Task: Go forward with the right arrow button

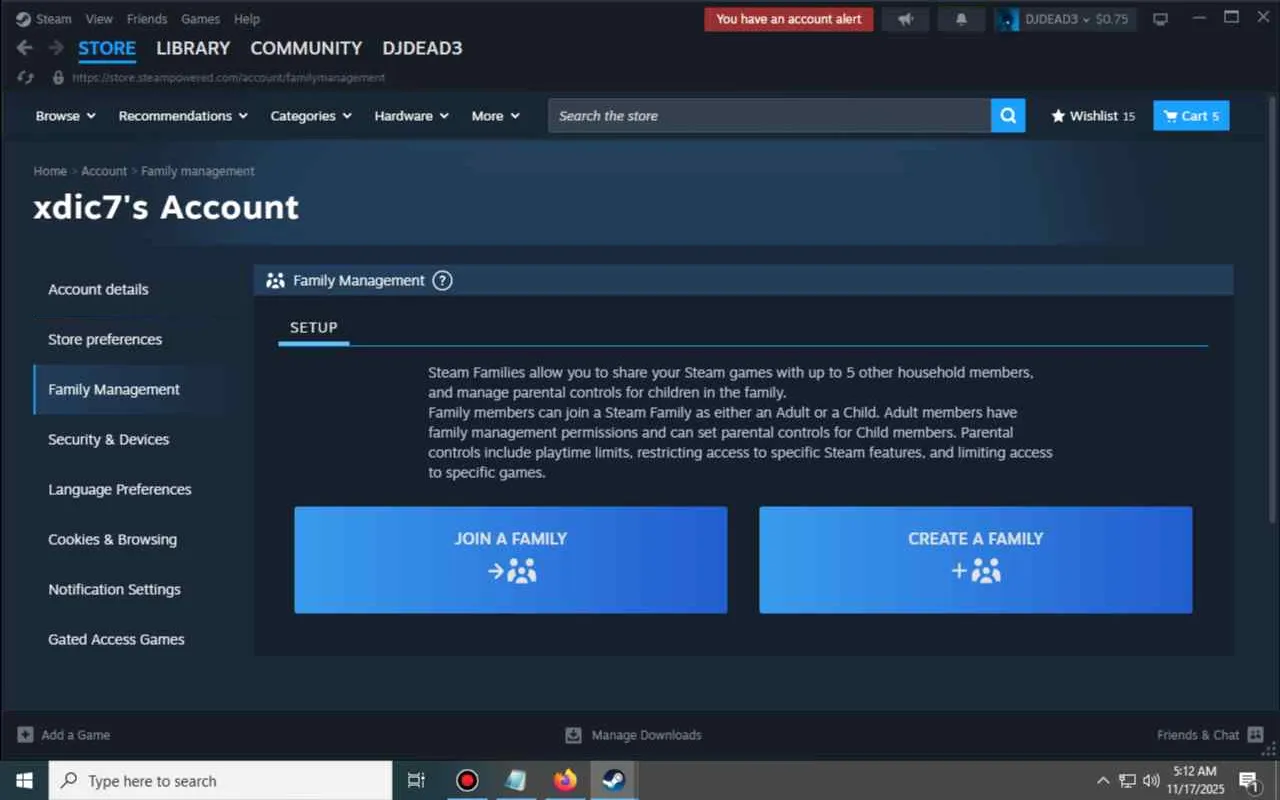Action: click(x=56, y=48)
